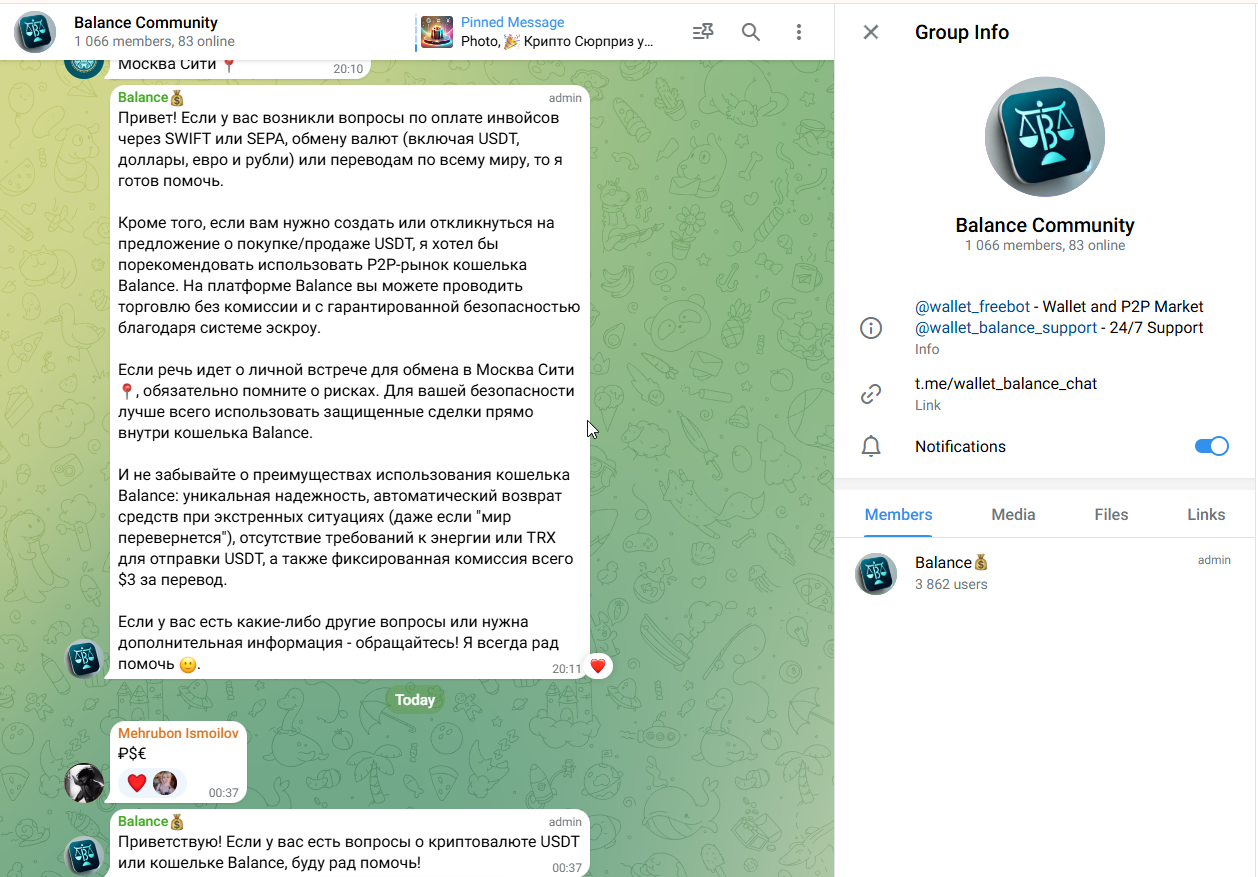
Task: Click the large group profile photo
Action: coord(1045,136)
